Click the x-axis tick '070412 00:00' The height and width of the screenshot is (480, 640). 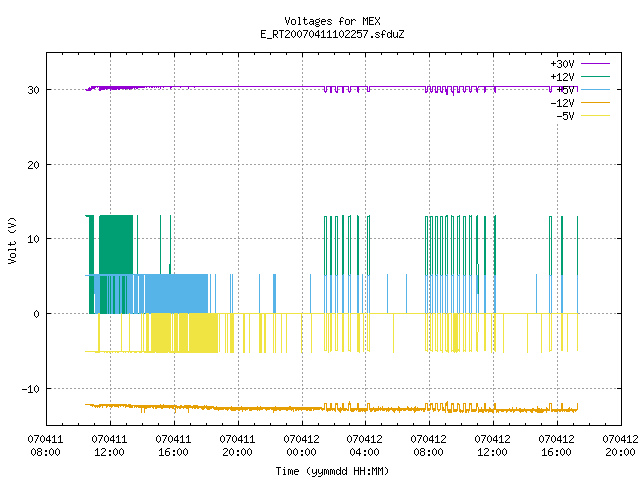302,446
